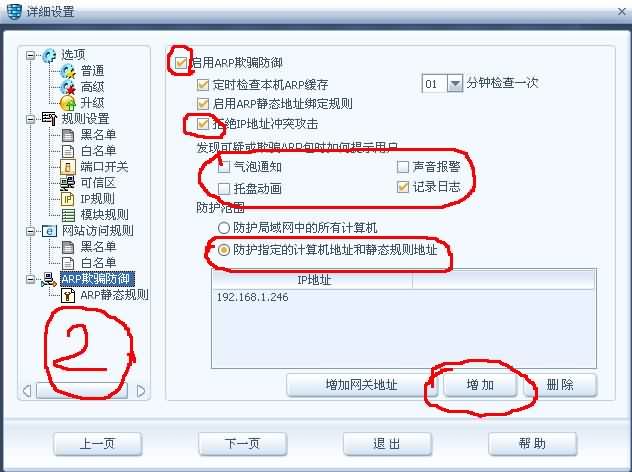The width and height of the screenshot is (632, 472).
Task: Select 防护局域网中的所有计算机 radio button
Action: 224,228
